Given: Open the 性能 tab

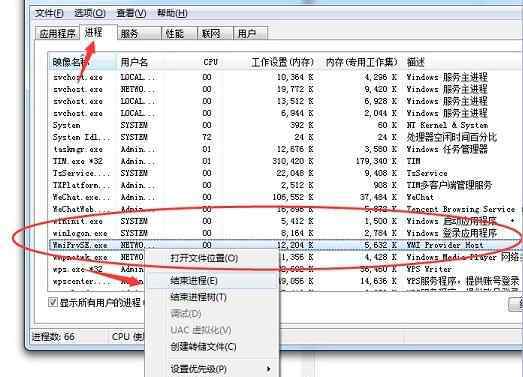Looking at the screenshot, I should (179, 34).
